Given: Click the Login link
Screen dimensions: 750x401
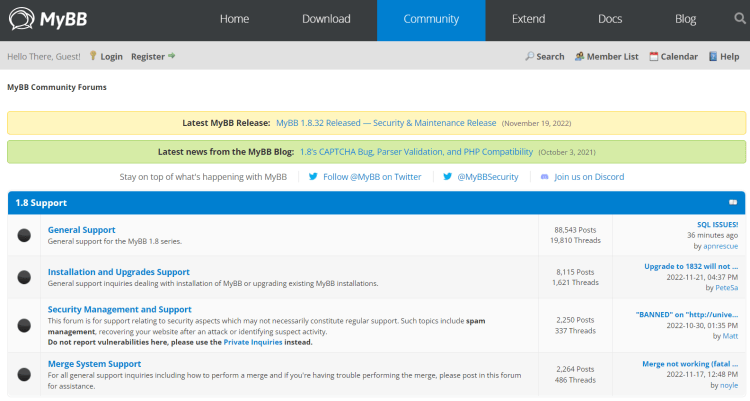Looking at the screenshot, I should 111,56.
